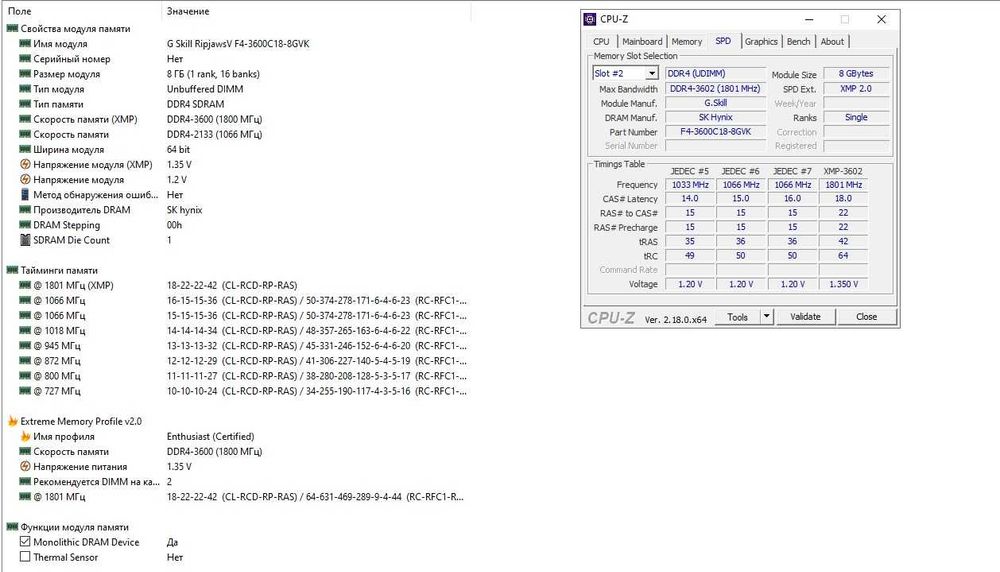Click the icon next to Тип памяти

pos(25,104)
